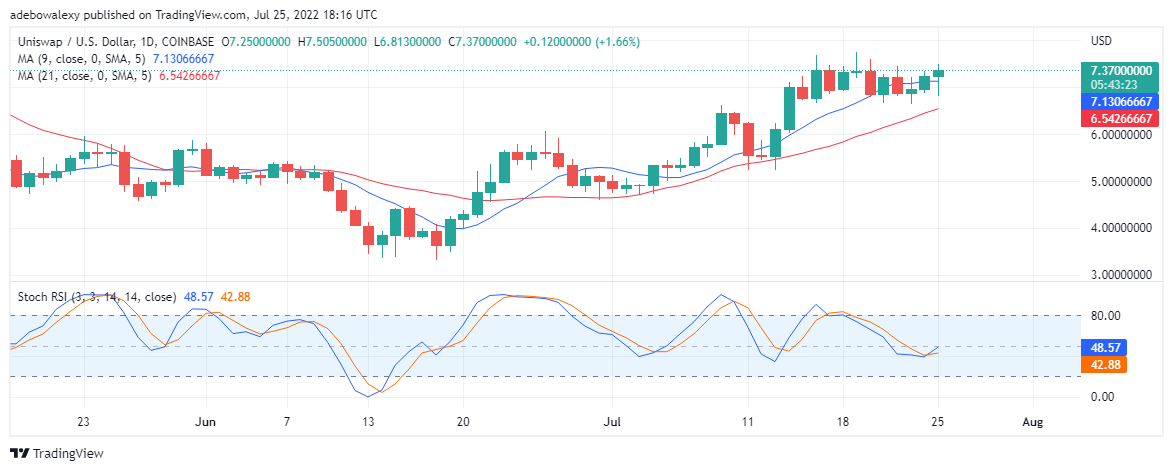The image size is (1173, 471).
Task: Click the current price label 7.37000000
Action: [x=1120, y=70]
